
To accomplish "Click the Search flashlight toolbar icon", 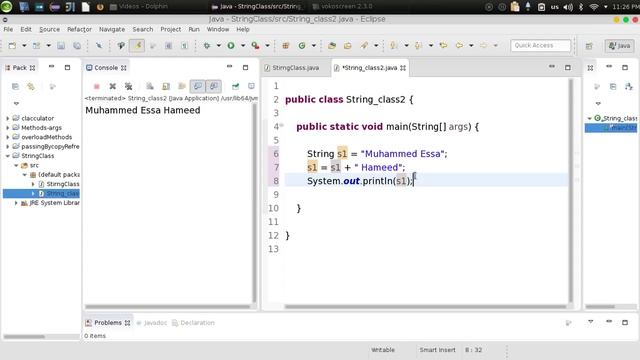I will point(364,46).
